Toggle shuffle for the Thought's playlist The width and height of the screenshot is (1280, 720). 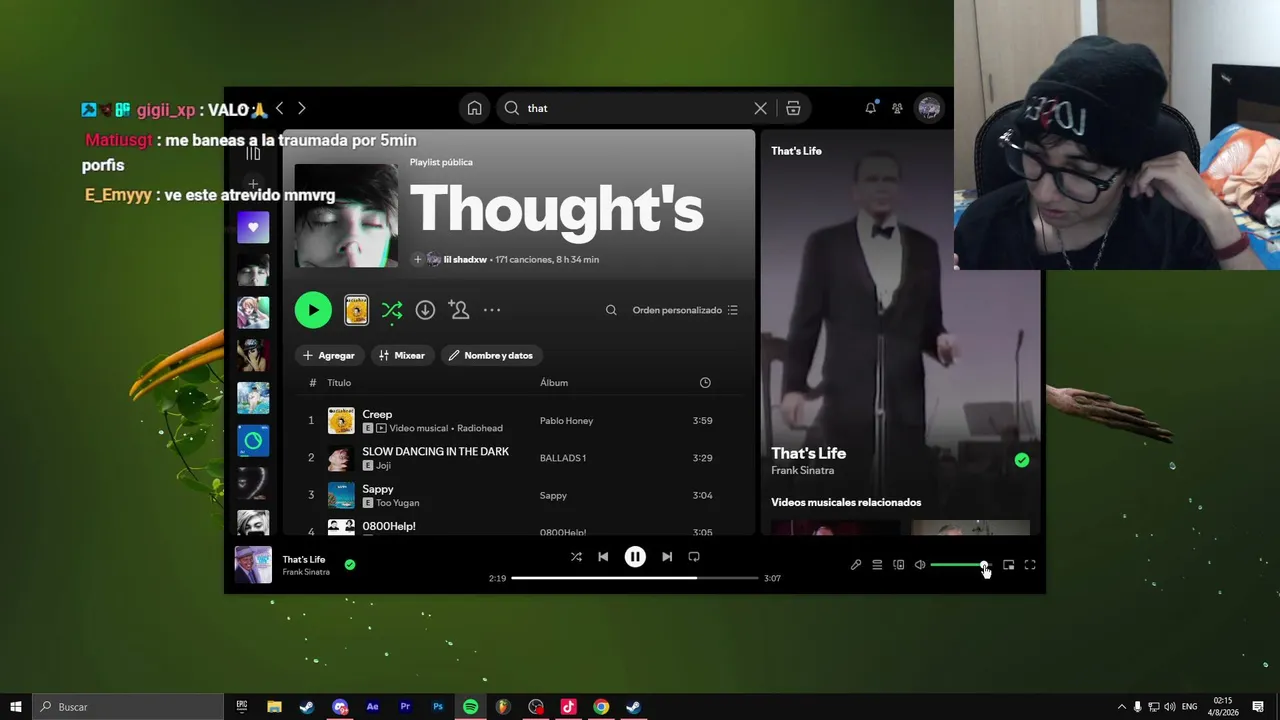point(391,310)
